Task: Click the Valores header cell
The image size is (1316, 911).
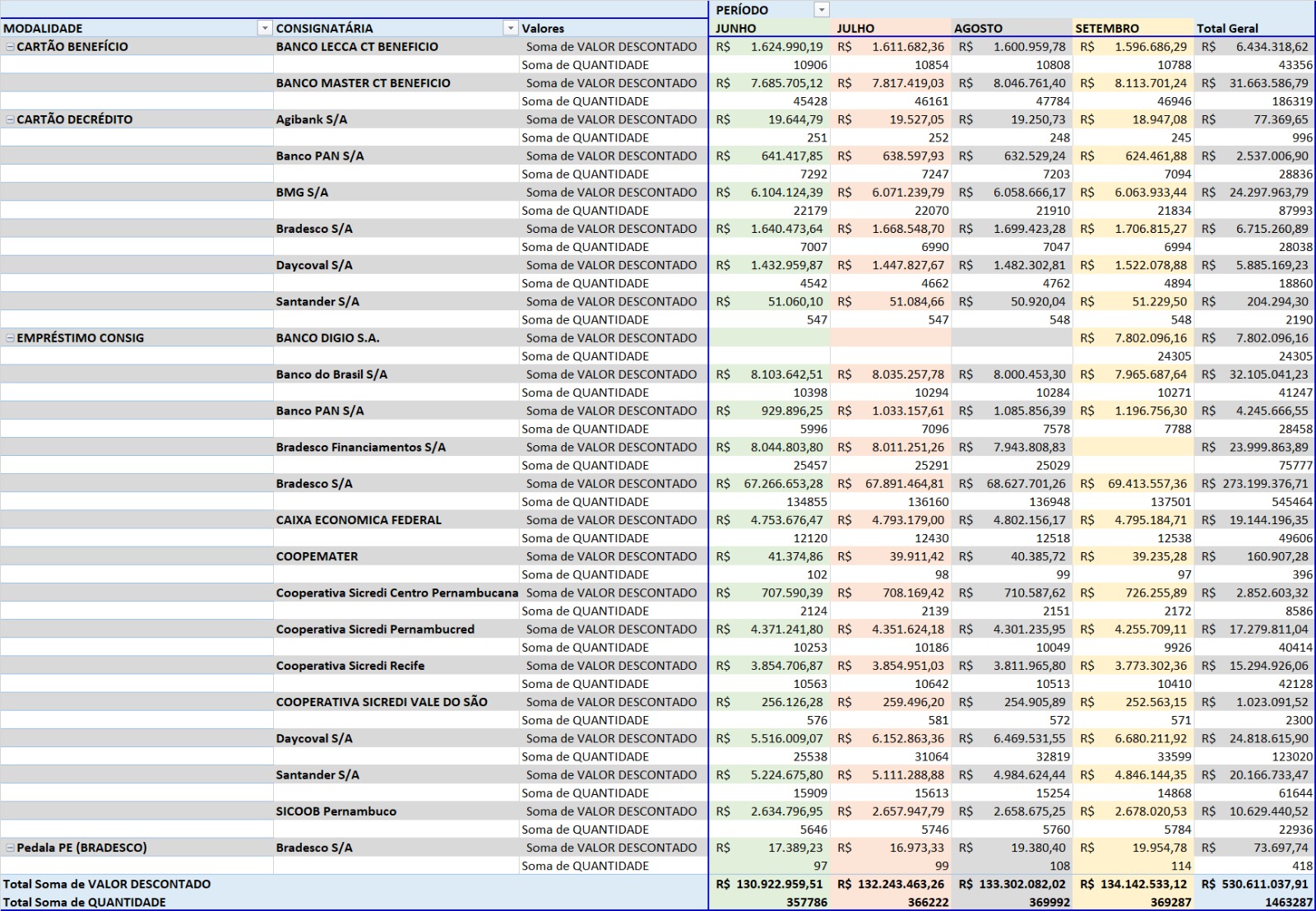Action: click(x=543, y=28)
